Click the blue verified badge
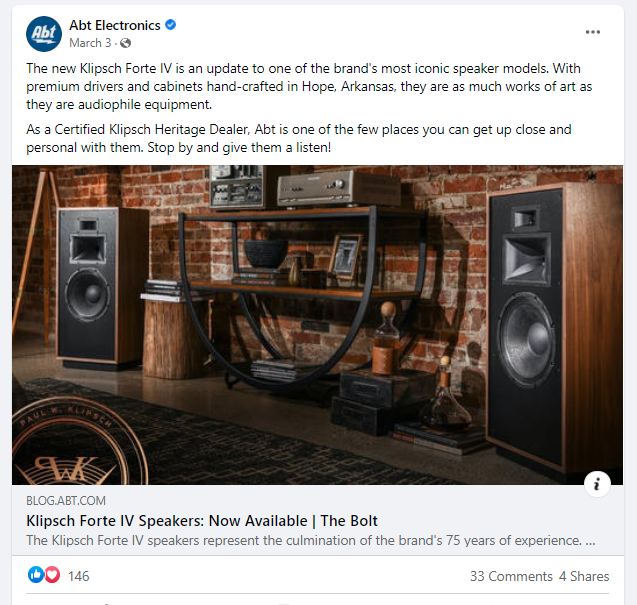Image resolution: width=637 pixels, height=605 pixels. pos(171,25)
